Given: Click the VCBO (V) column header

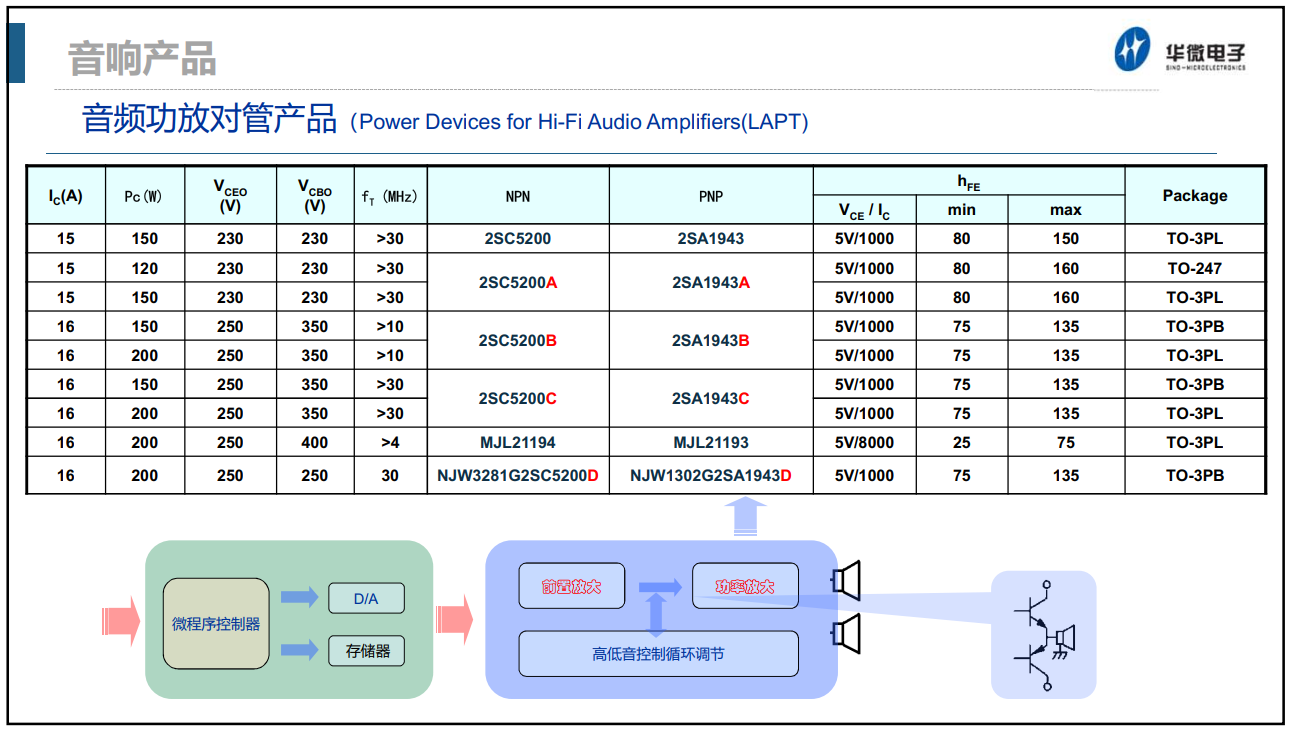Looking at the screenshot, I should click(315, 196).
